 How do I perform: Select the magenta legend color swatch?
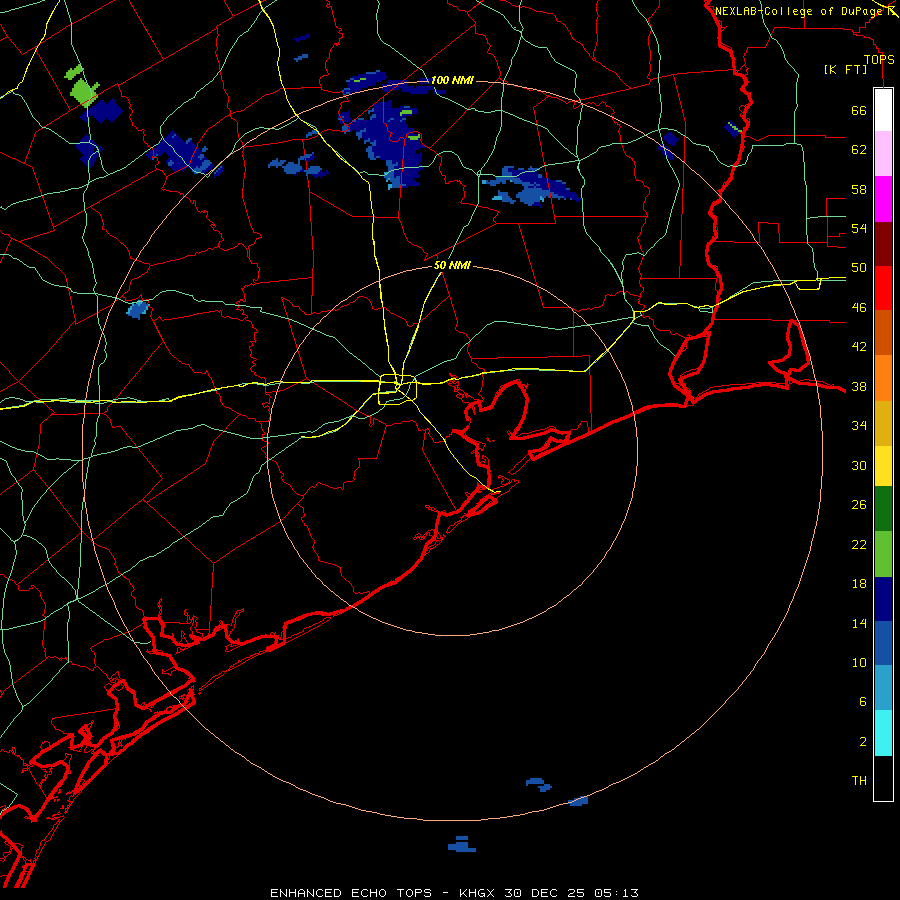coord(883,199)
